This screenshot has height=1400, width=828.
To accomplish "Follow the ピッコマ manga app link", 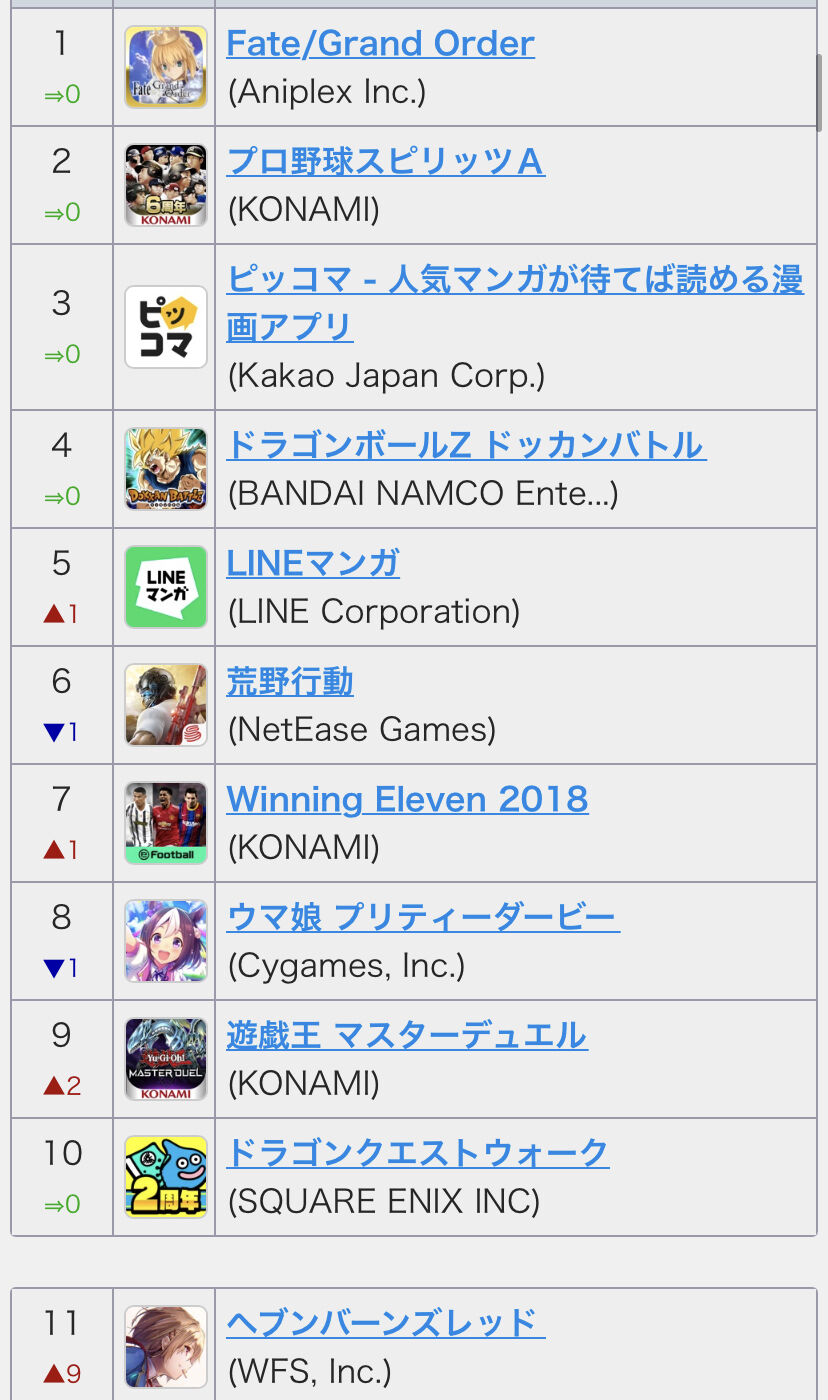I will (515, 303).
